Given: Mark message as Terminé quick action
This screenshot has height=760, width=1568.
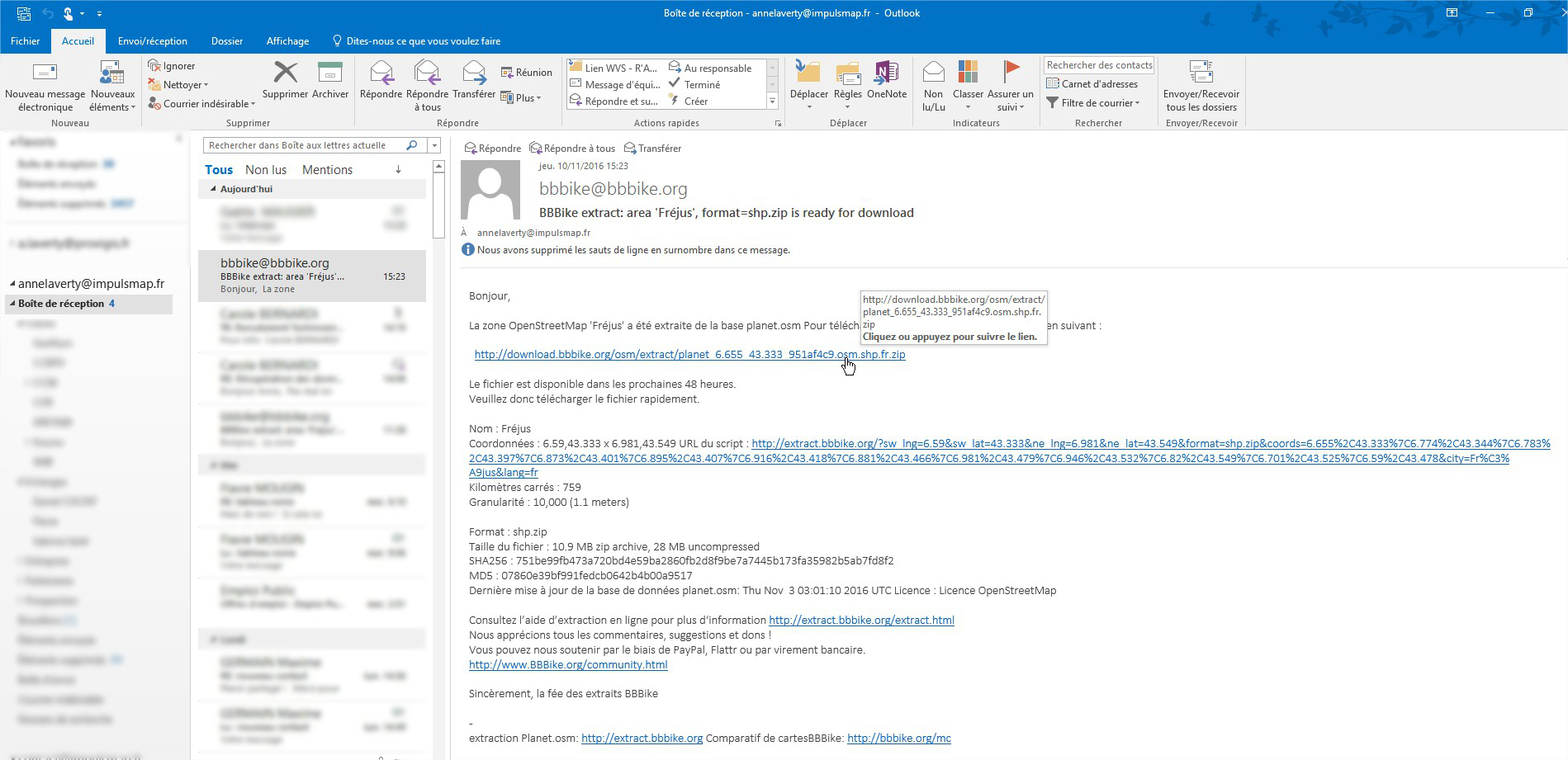Looking at the screenshot, I should [694, 84].
